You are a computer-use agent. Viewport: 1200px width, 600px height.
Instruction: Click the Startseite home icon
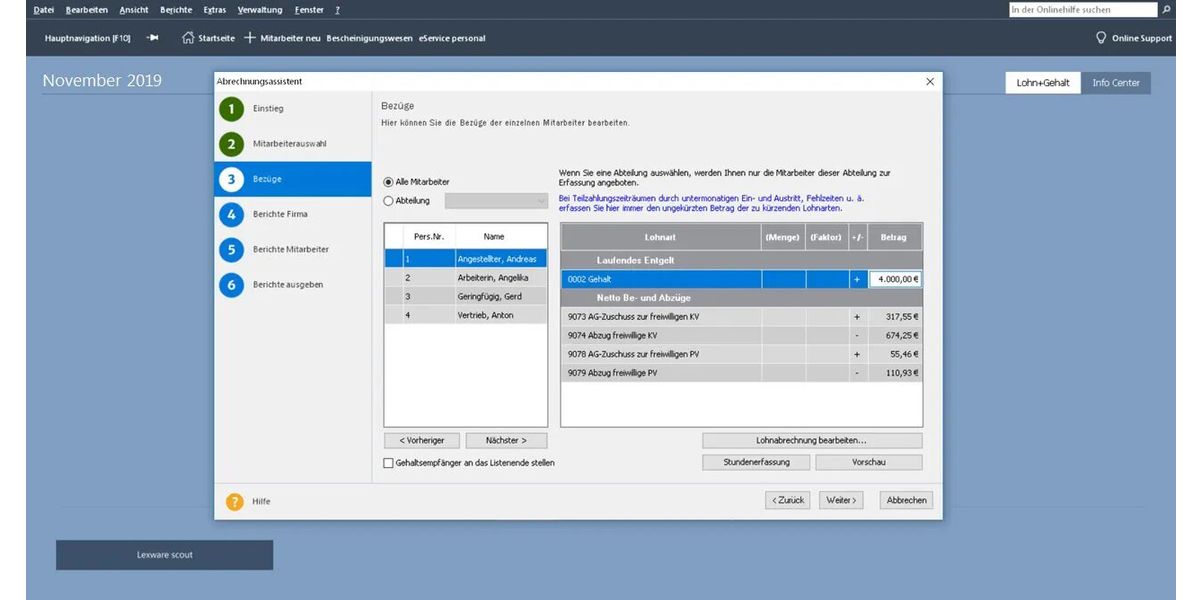(188, 38)
